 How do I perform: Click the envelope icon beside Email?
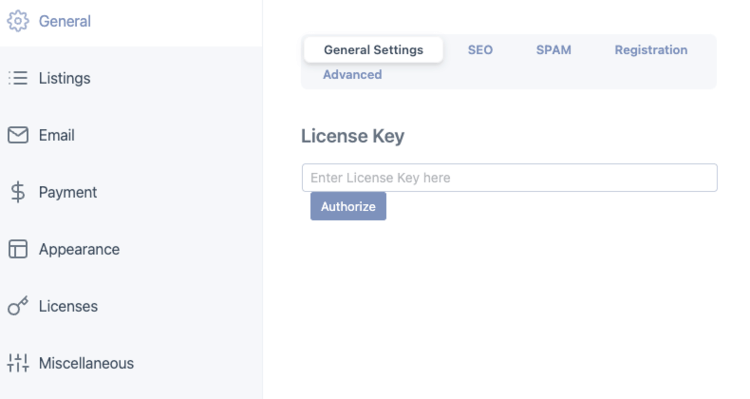click(18, 135)
